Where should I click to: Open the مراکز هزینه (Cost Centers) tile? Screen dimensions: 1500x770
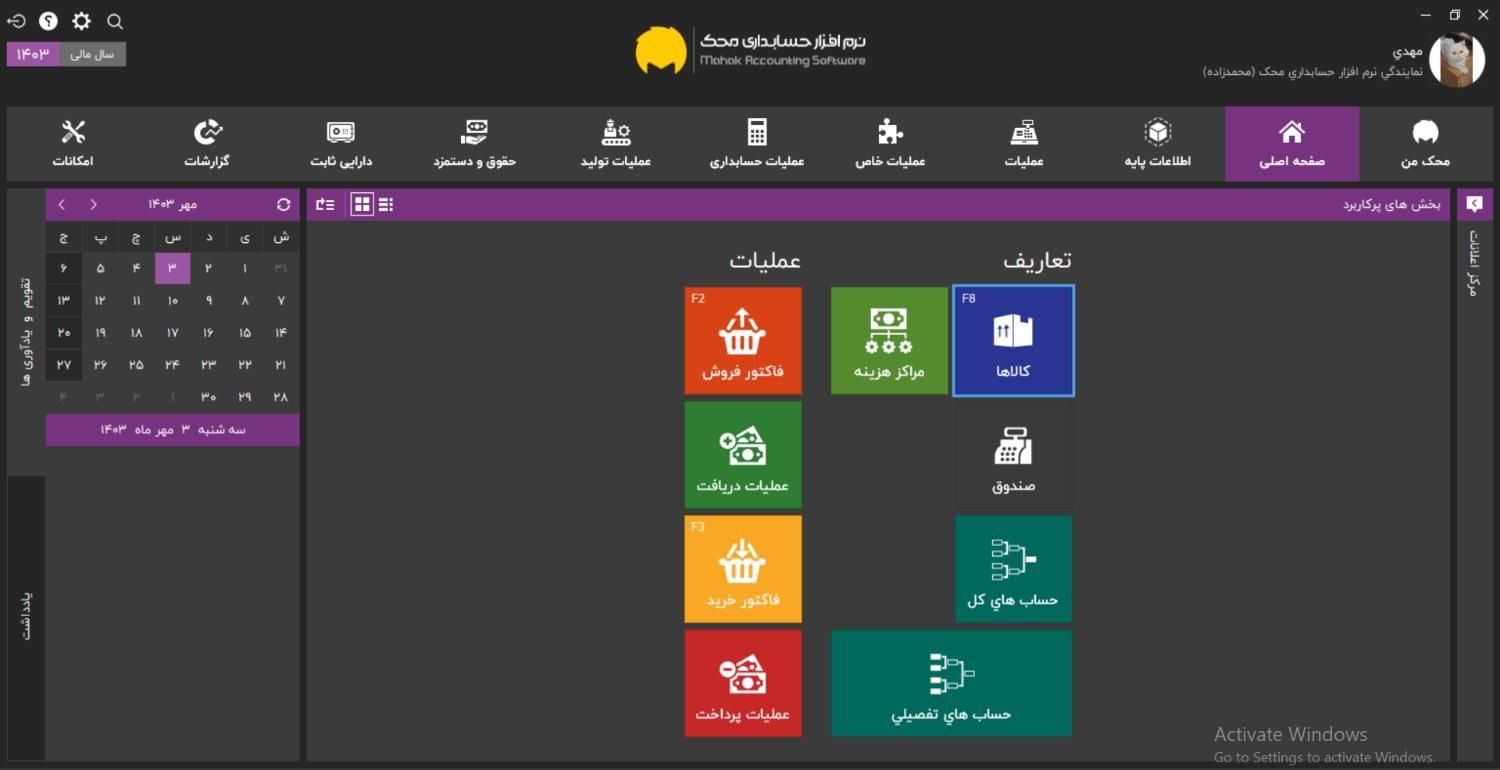[889, 340]
